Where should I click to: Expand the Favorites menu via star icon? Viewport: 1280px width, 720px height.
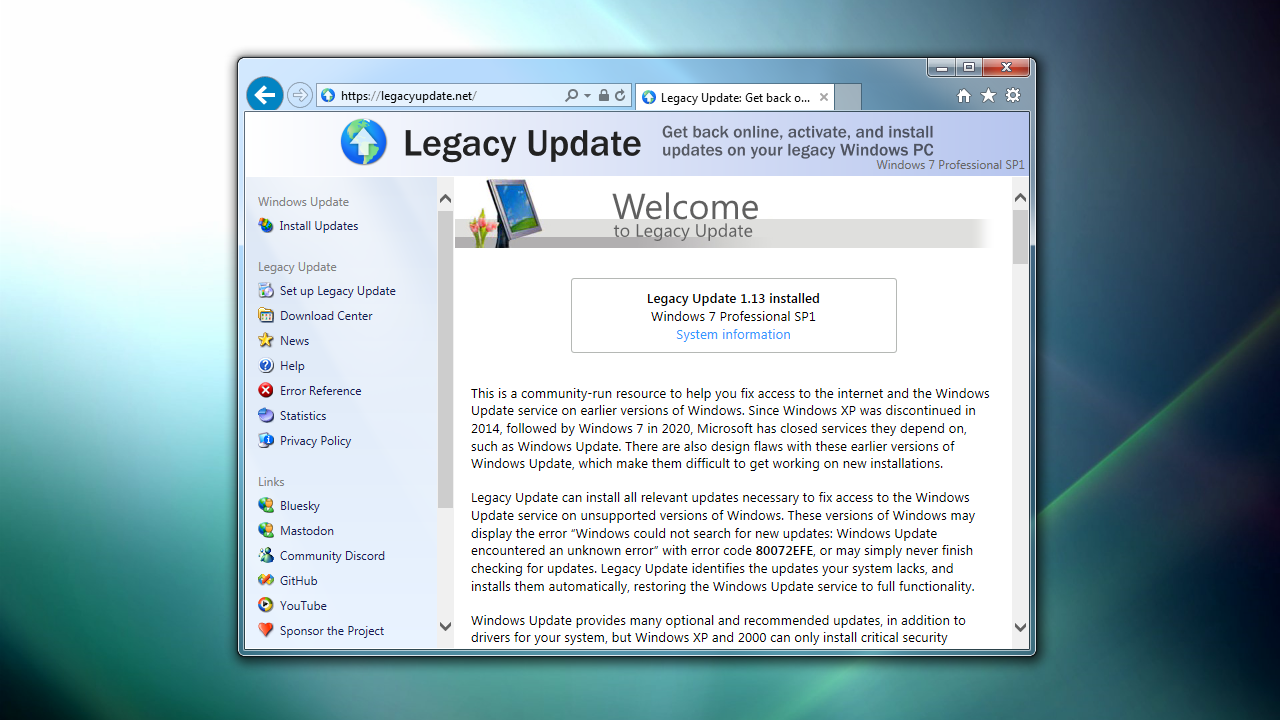988,96
